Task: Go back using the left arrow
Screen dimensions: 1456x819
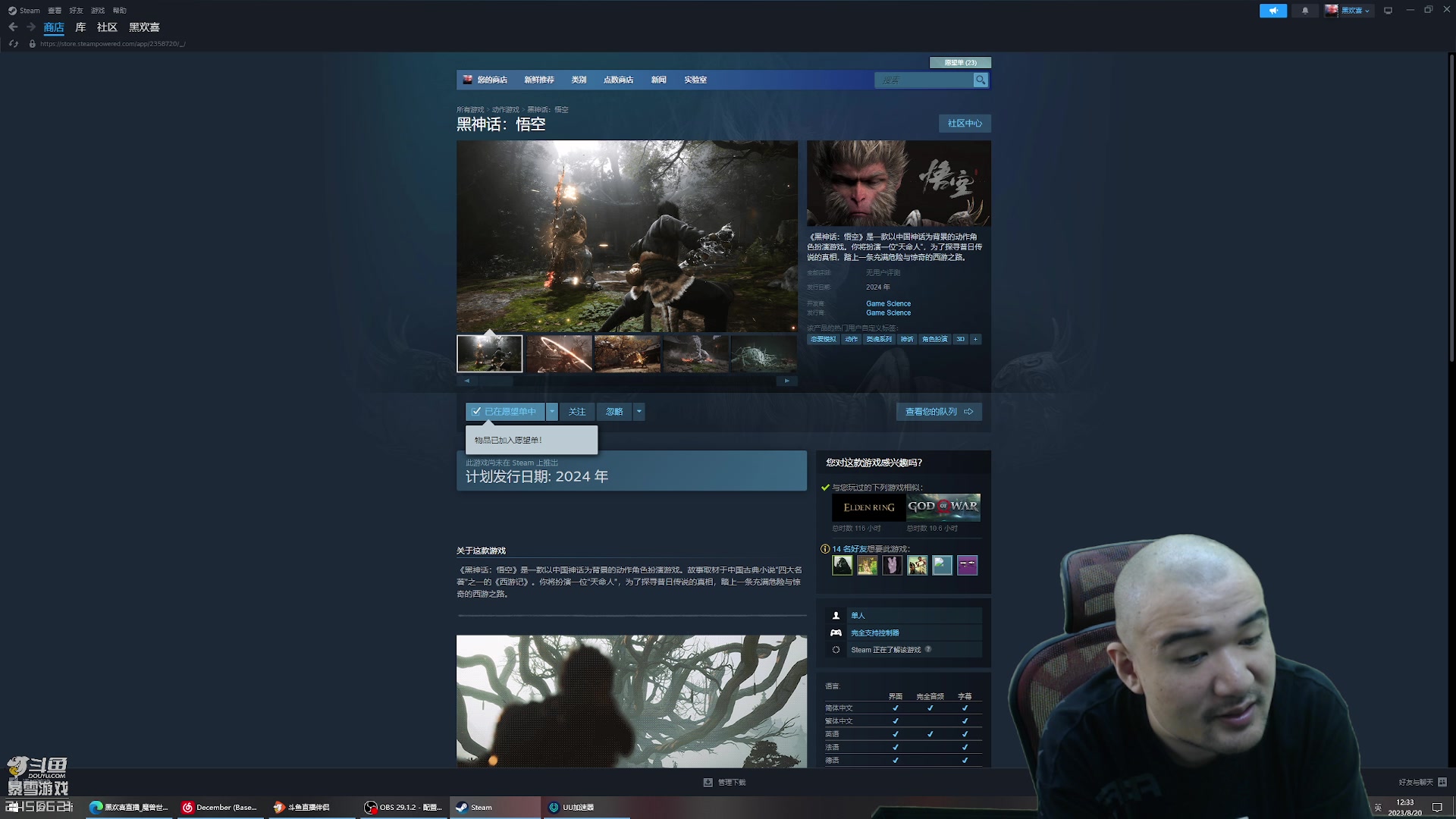Action: [13, 27]
